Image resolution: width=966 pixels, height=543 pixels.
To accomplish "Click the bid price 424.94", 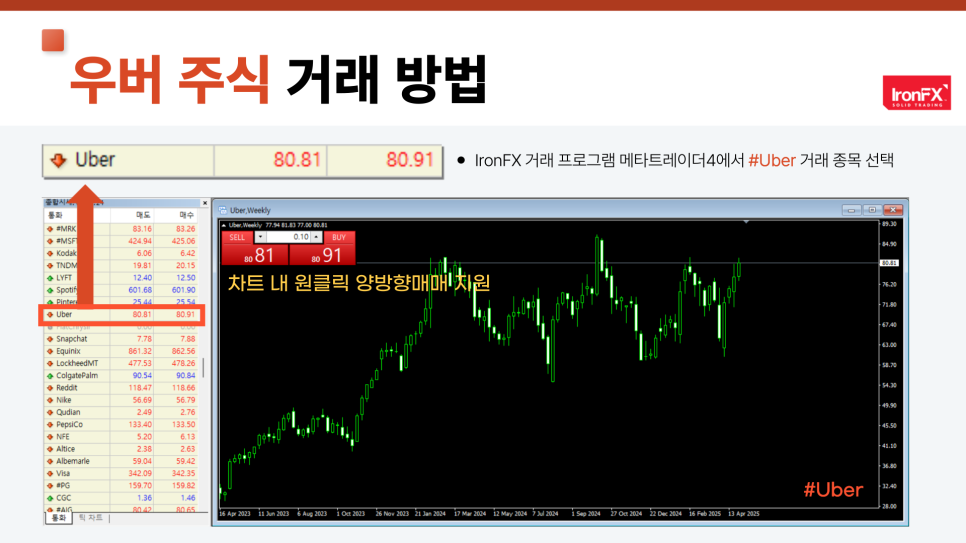I will pyautogui.click(x=140, y=241).
